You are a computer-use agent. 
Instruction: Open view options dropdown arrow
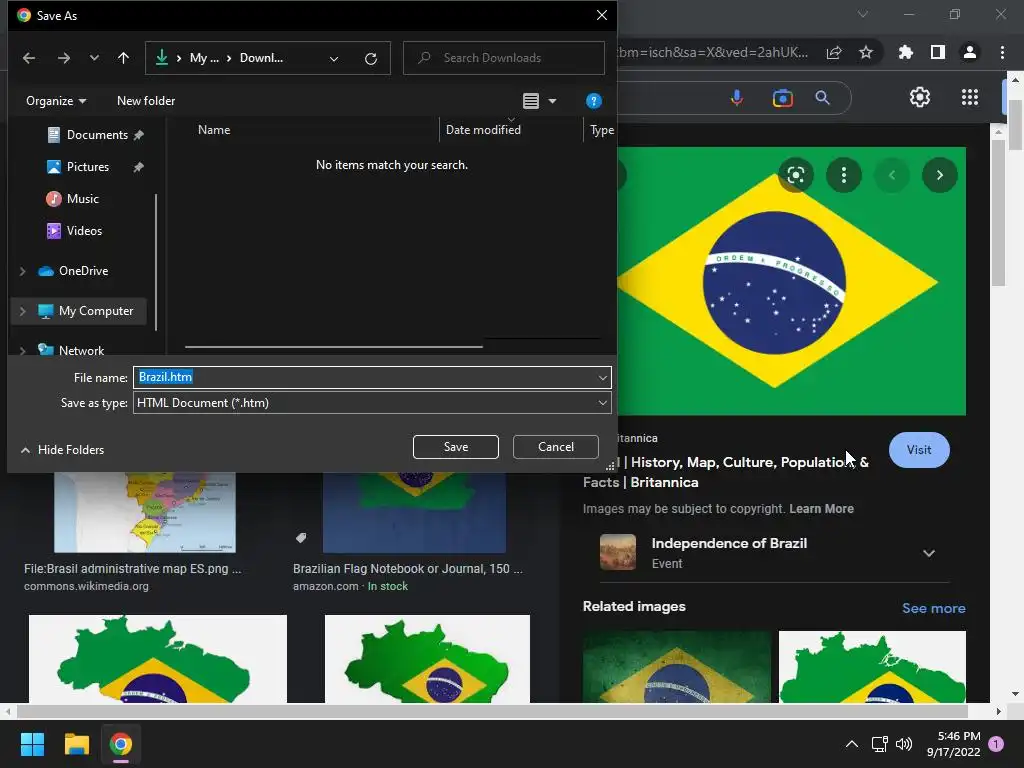[552, 101]
